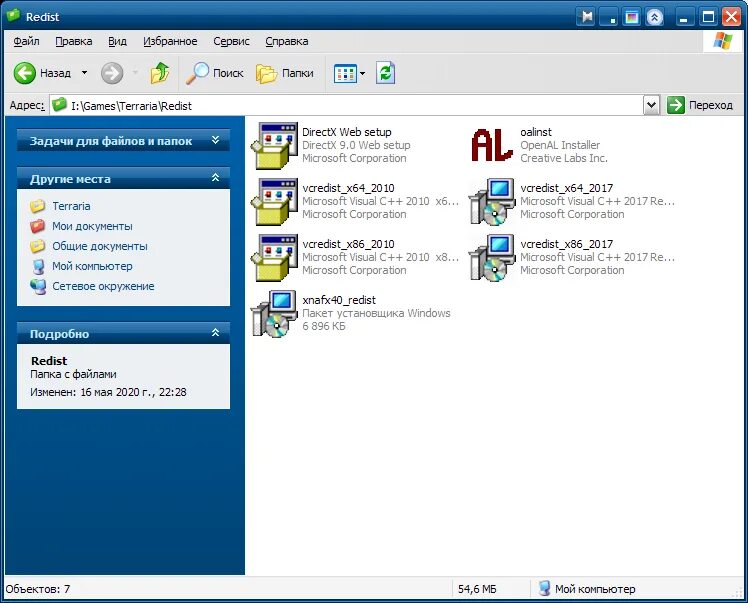
Task: Click the Мой компьютер sidebar icon
Action: tap(38, 266)
